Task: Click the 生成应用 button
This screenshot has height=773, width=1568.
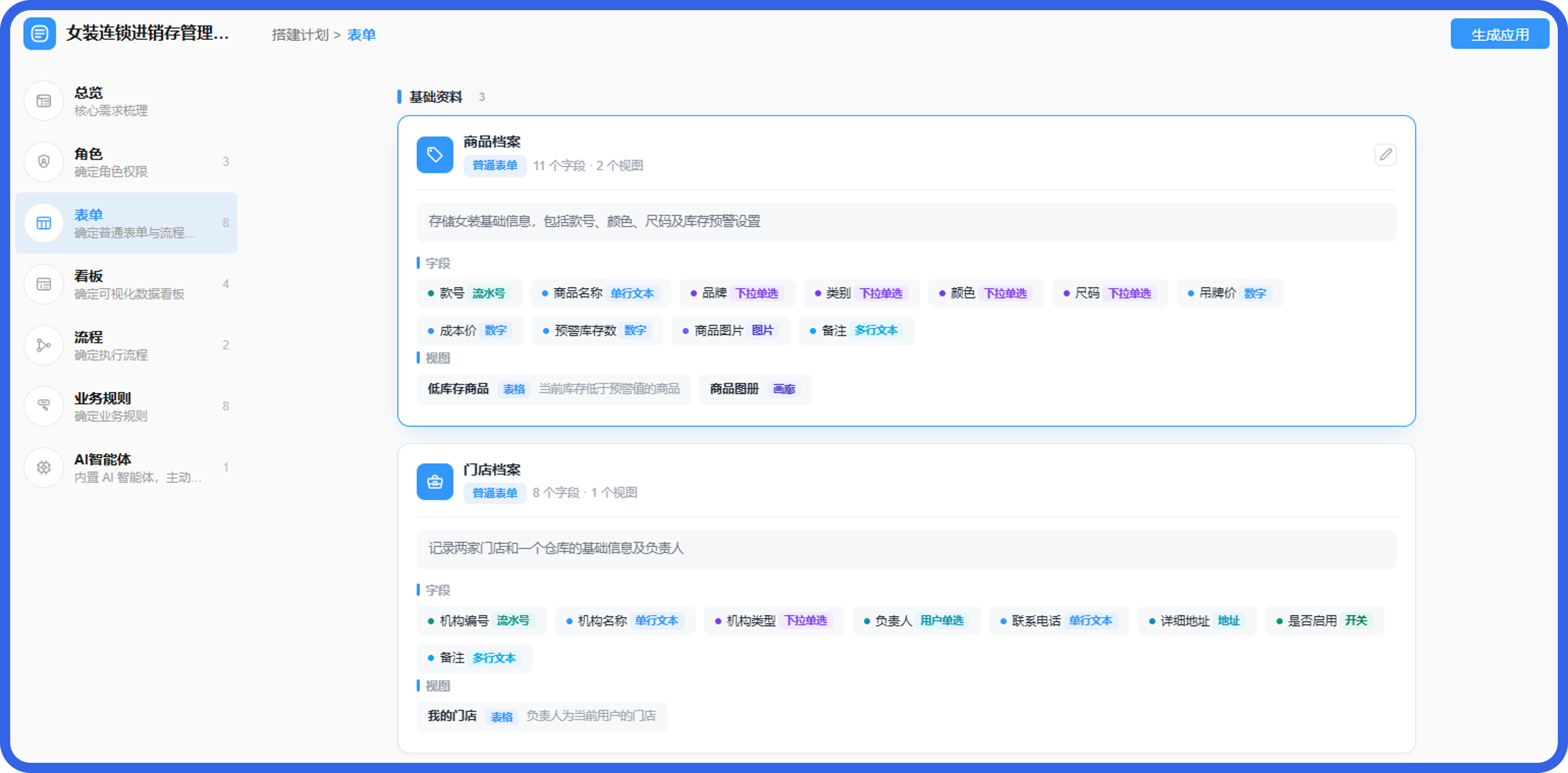Action: (1499, 34)
